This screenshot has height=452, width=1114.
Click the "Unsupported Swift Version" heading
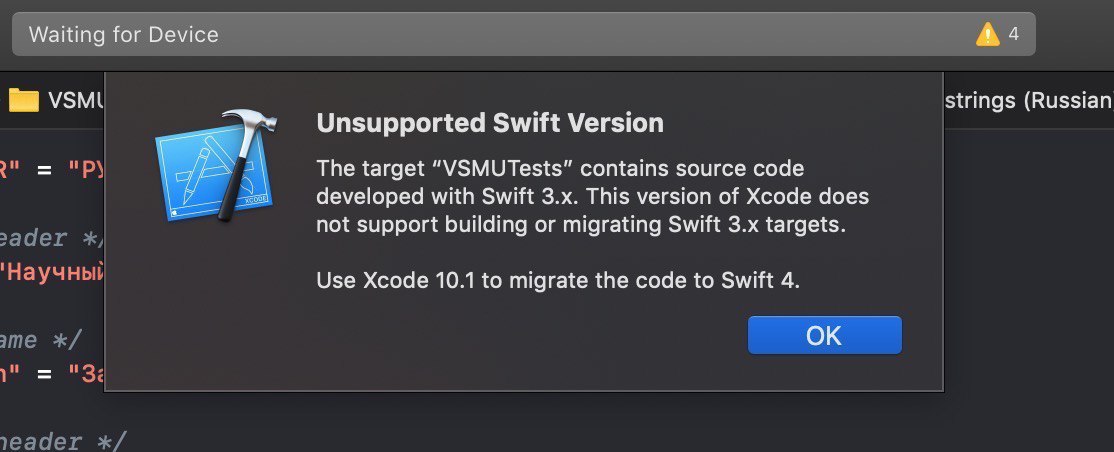[x=490, y=123]
